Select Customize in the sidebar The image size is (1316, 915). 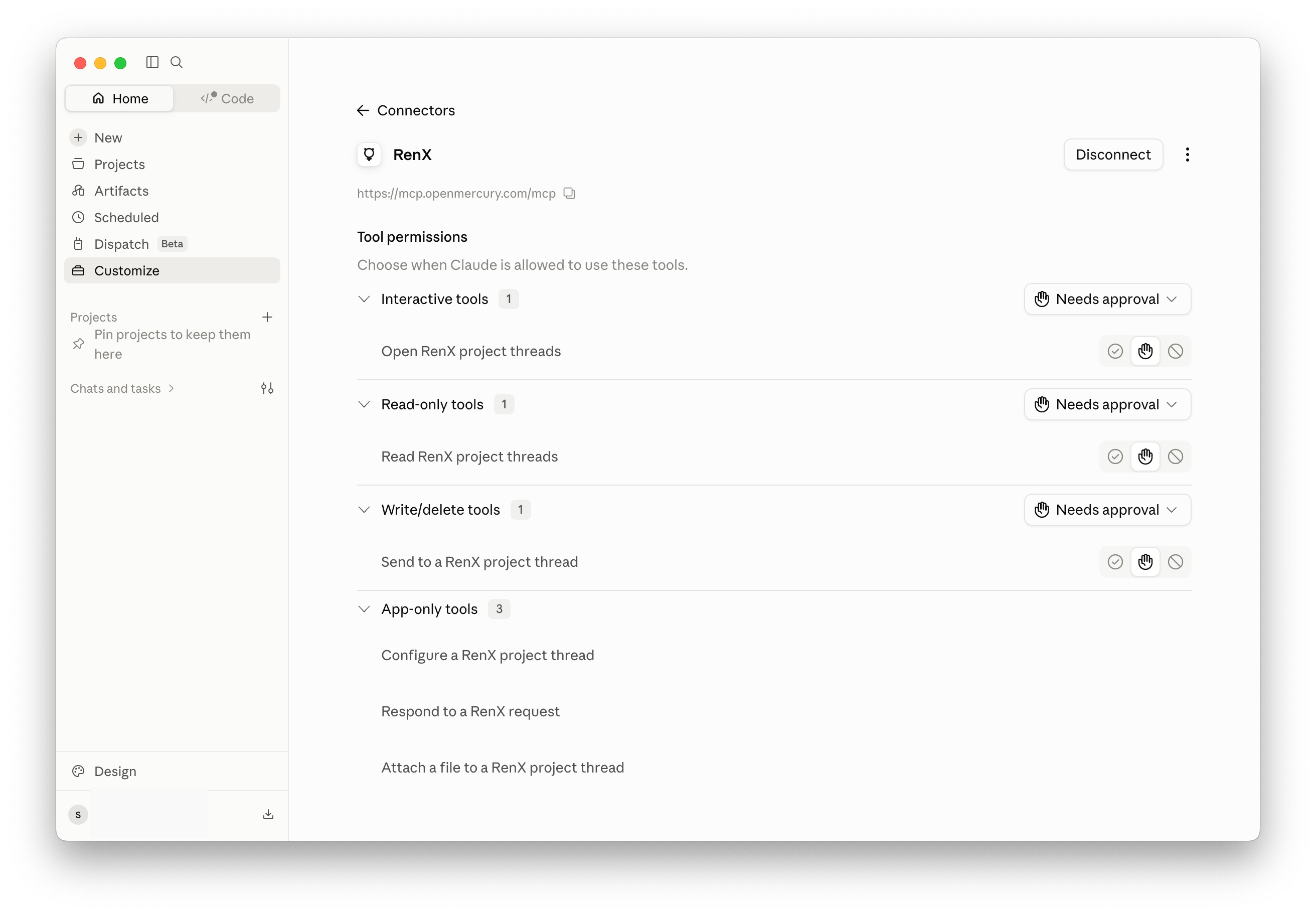click(172, 270)
